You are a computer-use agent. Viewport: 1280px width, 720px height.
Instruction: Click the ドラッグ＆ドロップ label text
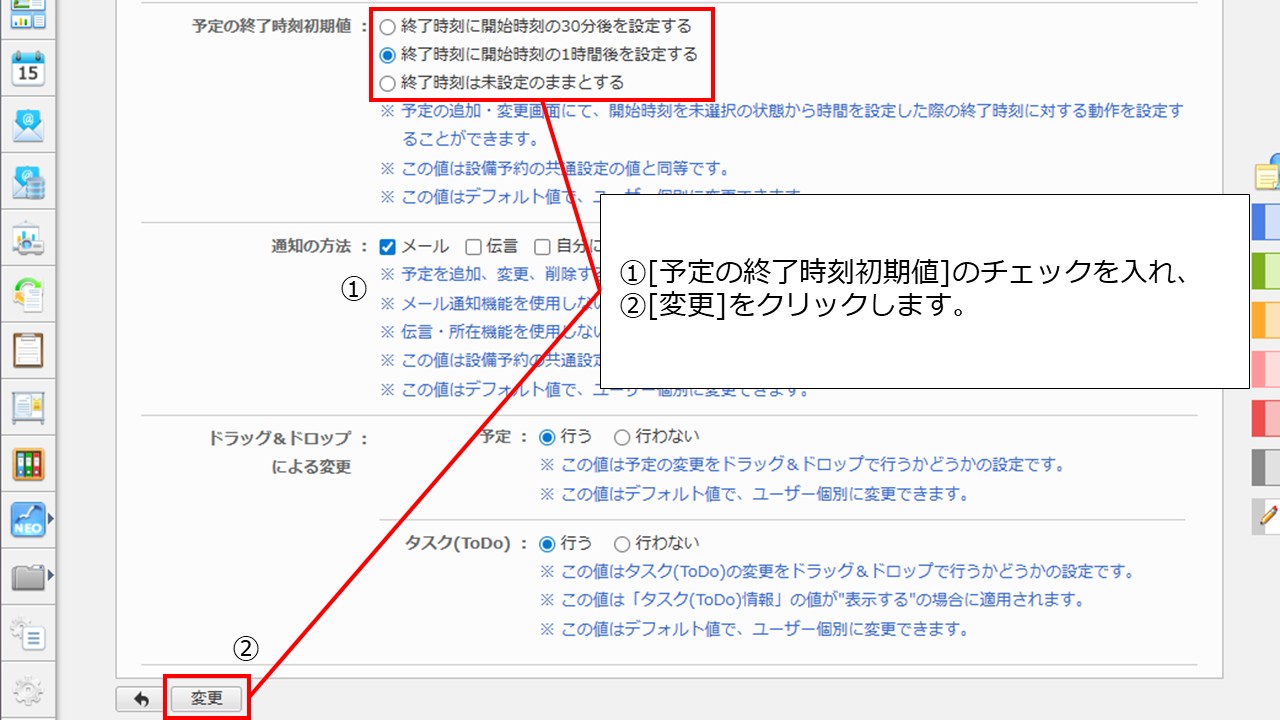point(279,438)
